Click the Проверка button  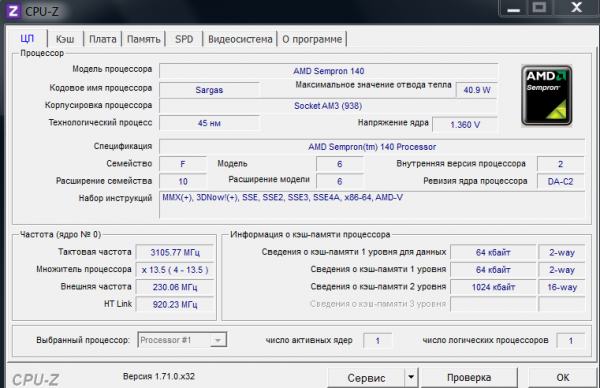pos(469,378)
